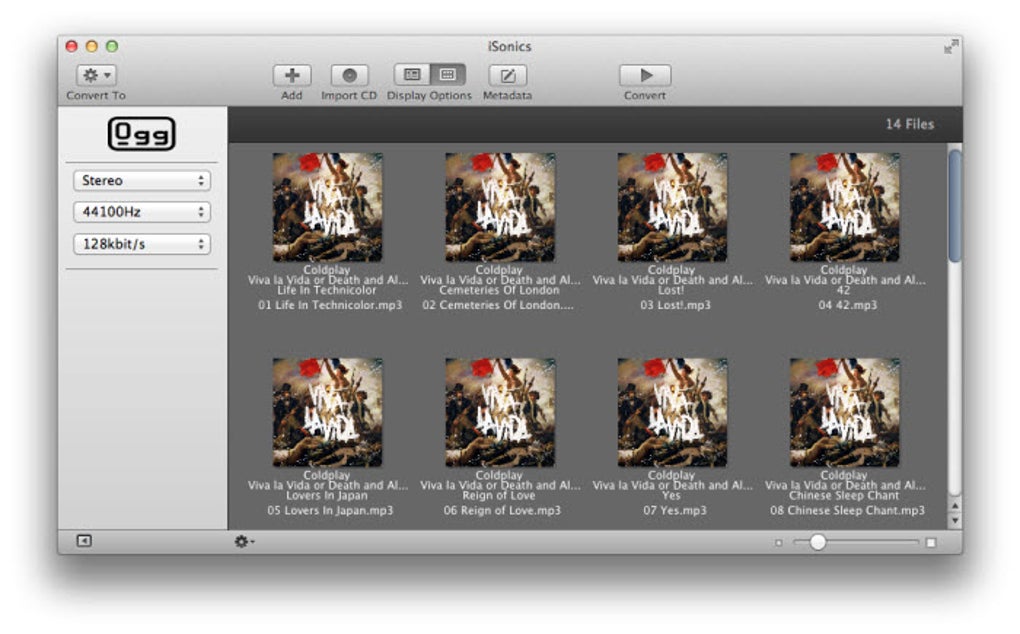Select the 04 42.mp3 album cover
1020x634 pixels.
click(844, 207)
